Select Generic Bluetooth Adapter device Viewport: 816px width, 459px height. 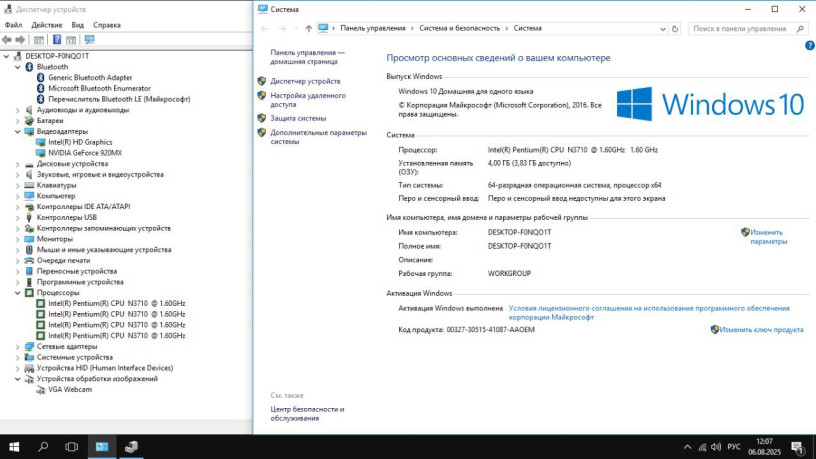[x=90, y=78]
